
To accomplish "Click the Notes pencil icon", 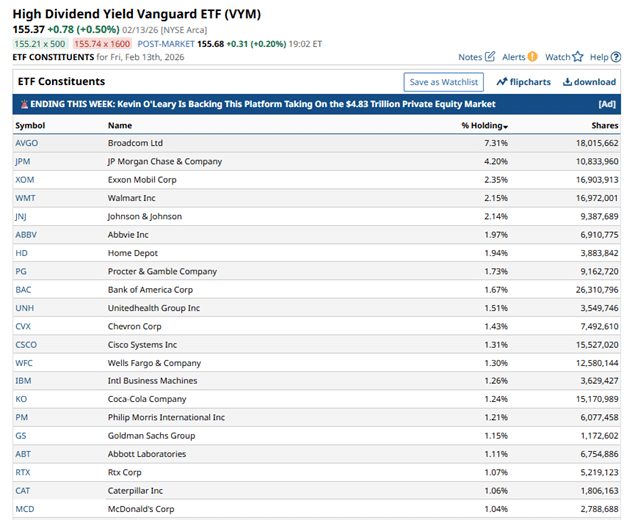I will 490,56.
